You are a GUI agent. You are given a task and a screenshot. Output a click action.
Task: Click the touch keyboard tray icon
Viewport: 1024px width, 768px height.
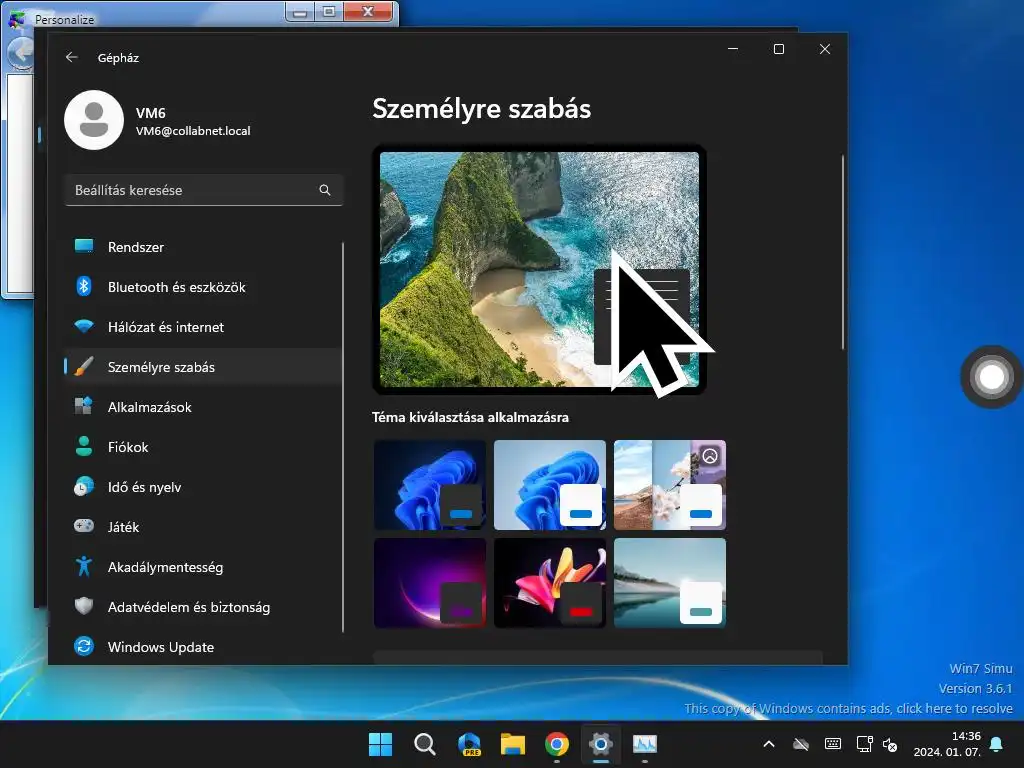(833, 744)
